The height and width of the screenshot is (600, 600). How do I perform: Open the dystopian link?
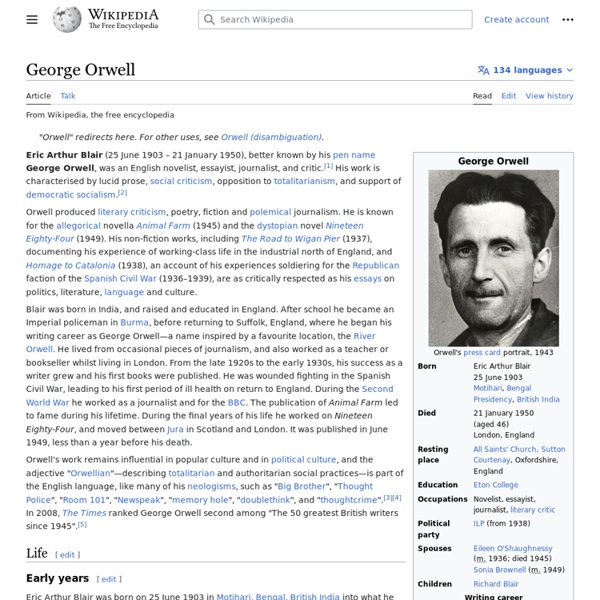click(277, 226)
